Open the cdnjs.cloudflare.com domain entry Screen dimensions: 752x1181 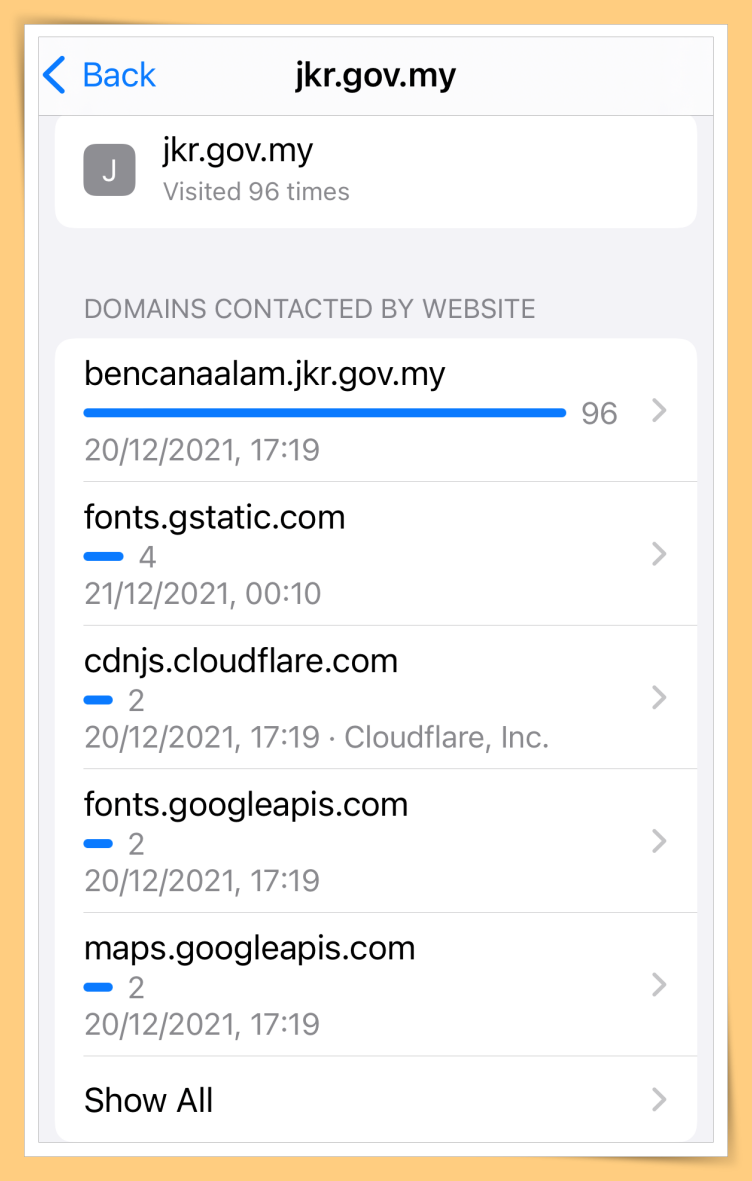click(375, 697)
